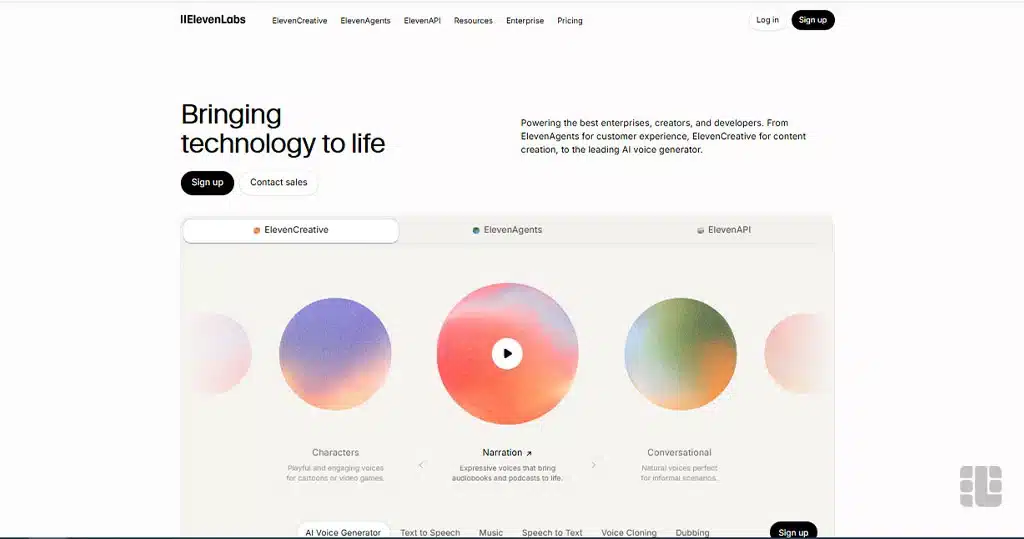The height and width of the screenshot is (539, 1024).
Task: Click the faded orb right of Conversational
Action: tap(795, 353)
